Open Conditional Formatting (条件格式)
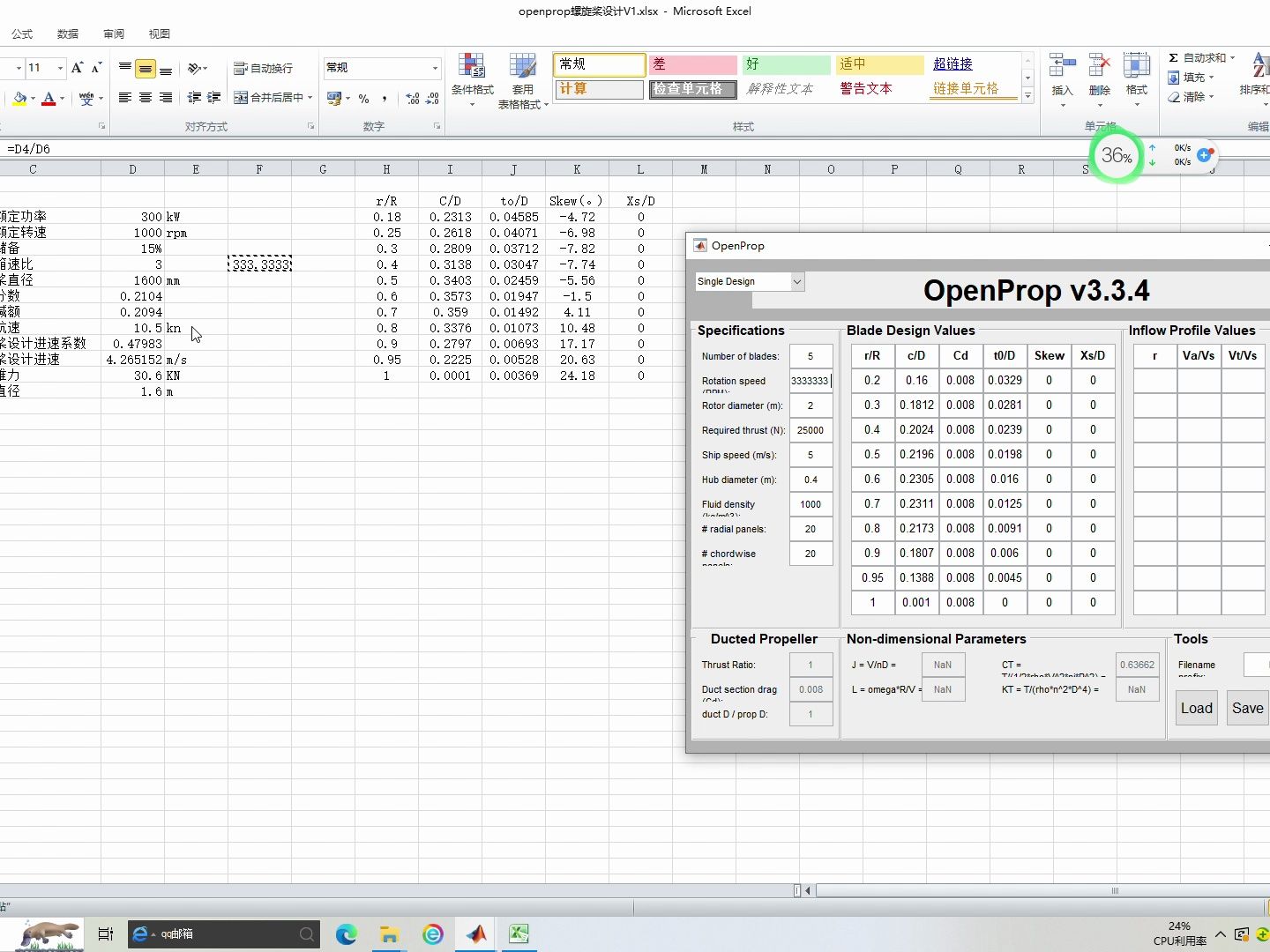 tap(473, 80)
